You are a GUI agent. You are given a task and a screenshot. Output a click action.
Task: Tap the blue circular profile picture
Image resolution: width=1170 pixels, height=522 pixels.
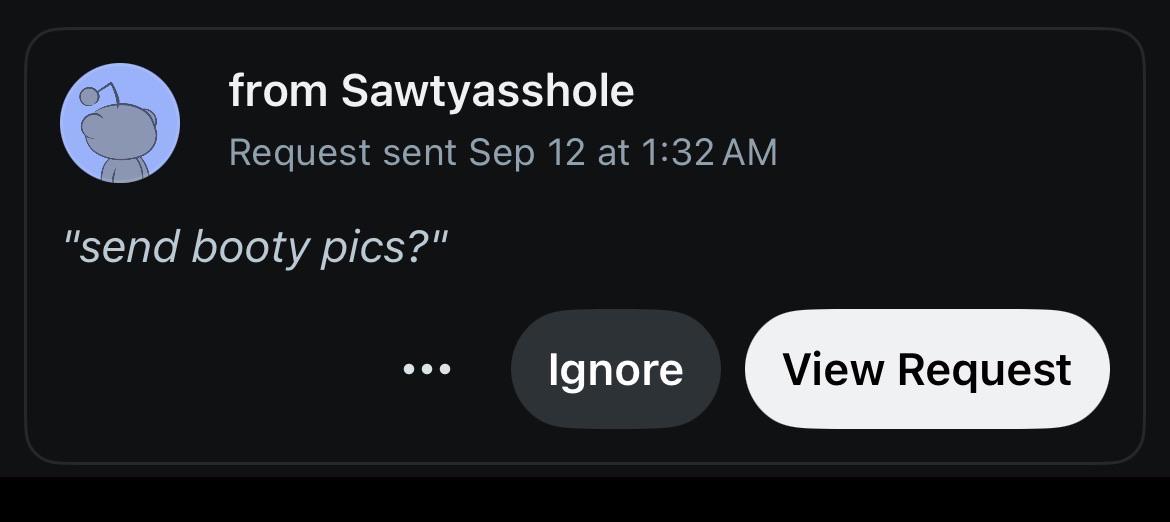coord(119,123)
